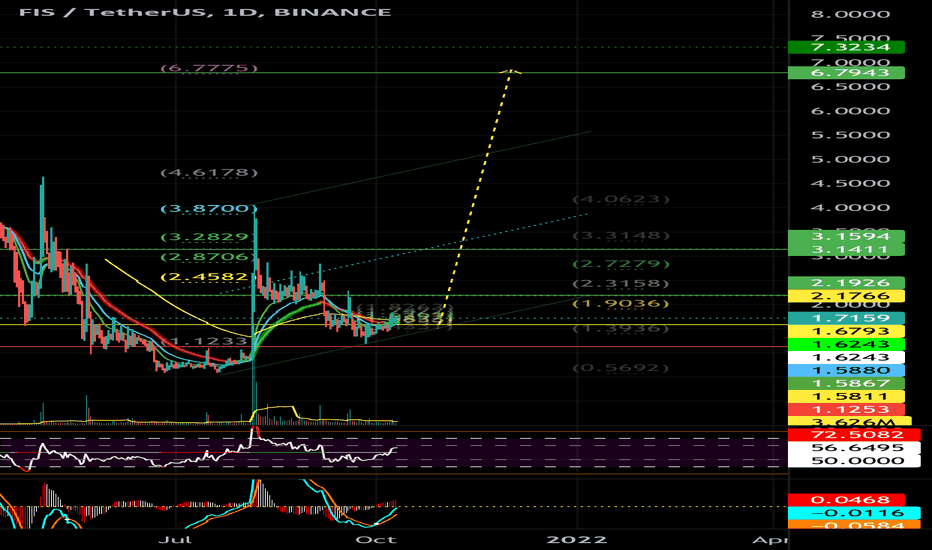Select the blue (3.8700) level label
932x550 pixels.
(x=209, y=209)
